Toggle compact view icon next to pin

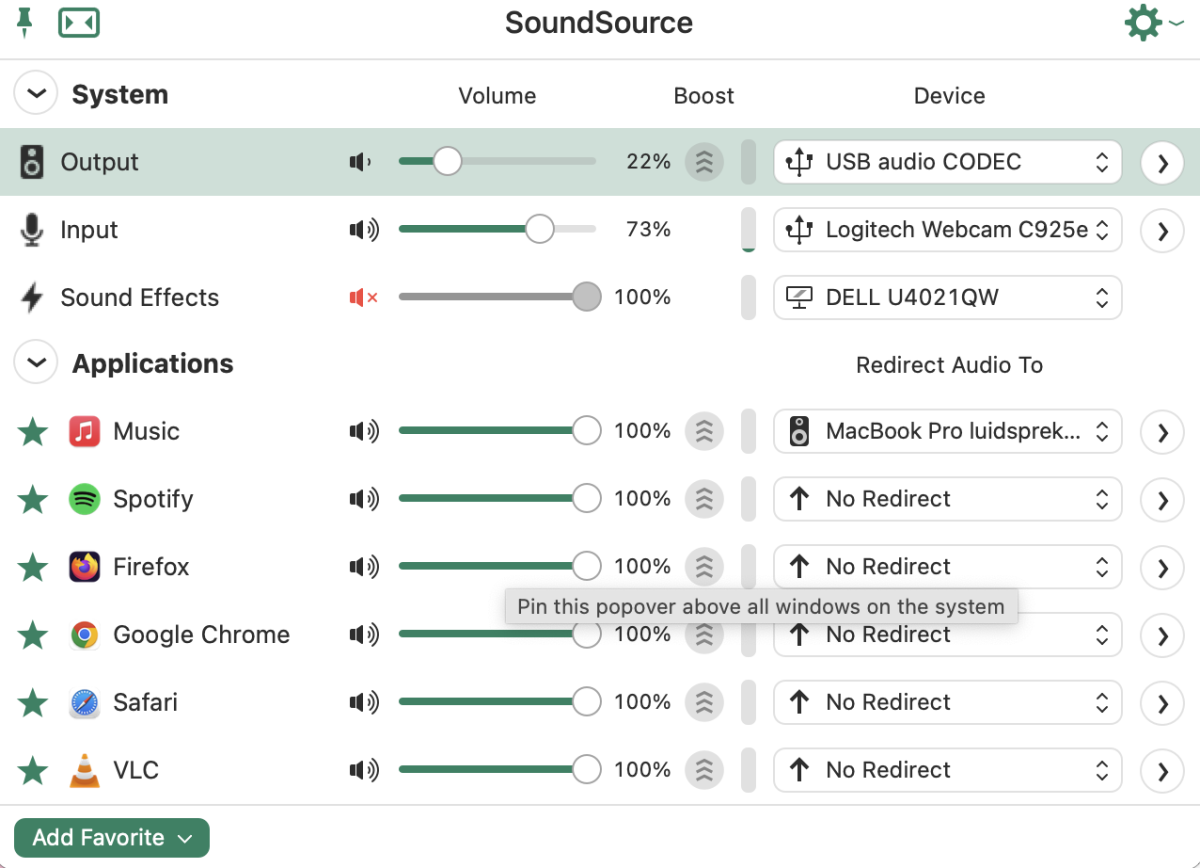(x=79, y=22)
